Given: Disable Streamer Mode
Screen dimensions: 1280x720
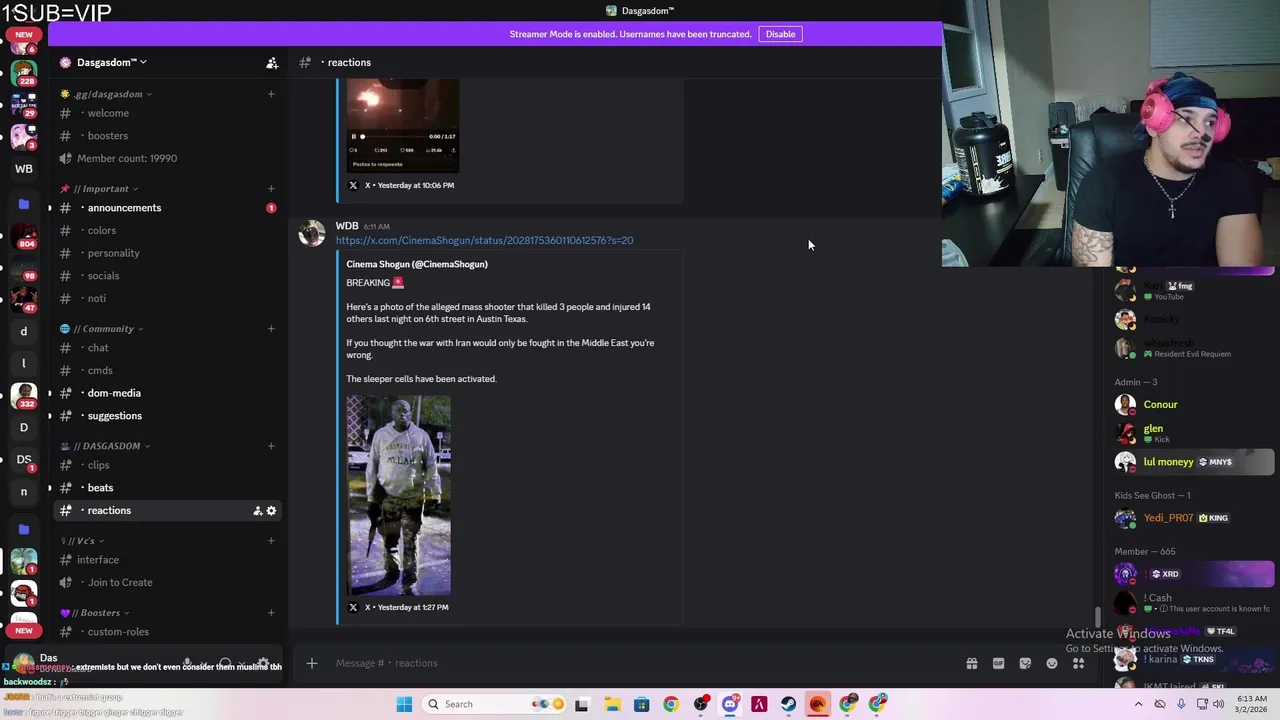Looking at the screenshot, I should pos(780,34).
